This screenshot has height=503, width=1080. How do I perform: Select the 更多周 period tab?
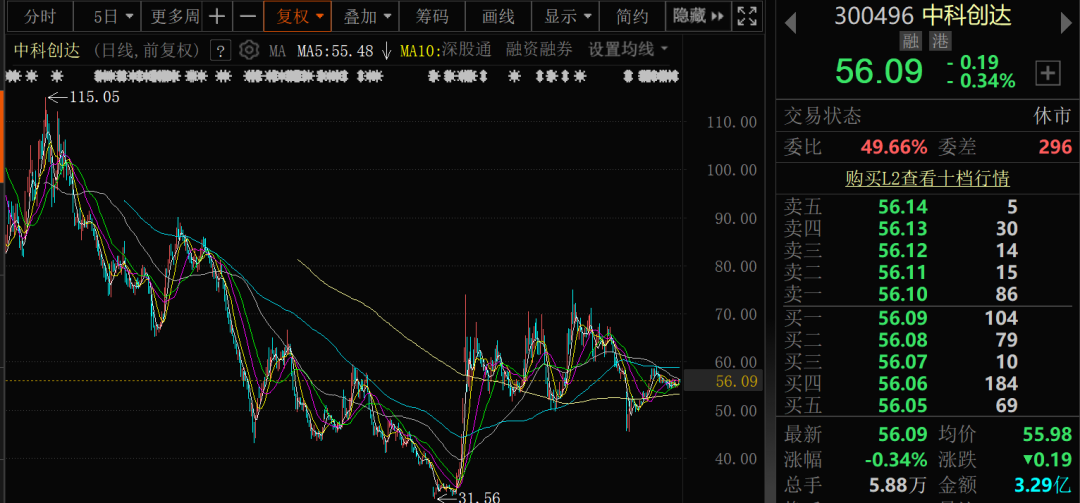click(x=175, y=16)
